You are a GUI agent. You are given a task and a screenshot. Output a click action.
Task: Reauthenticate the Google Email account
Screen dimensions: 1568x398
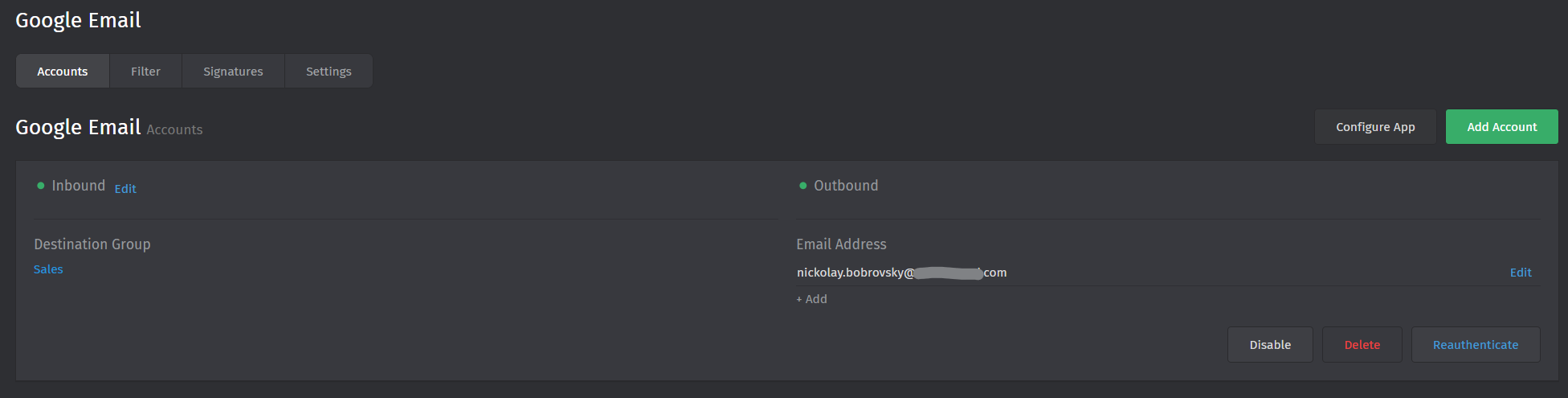tap(1476, 345)
